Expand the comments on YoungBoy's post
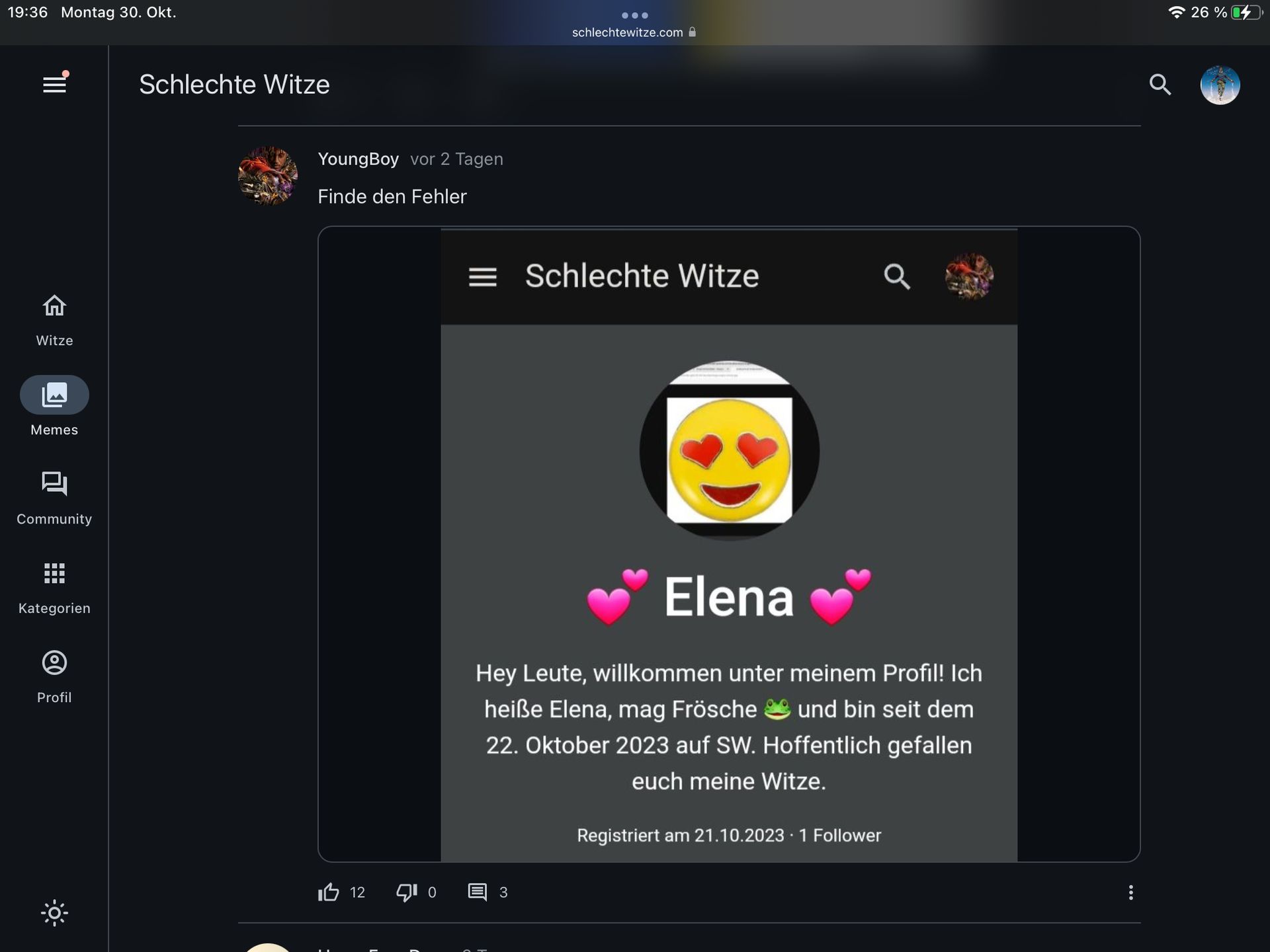This screenshot has width=1270, height=952. point(478,892)
